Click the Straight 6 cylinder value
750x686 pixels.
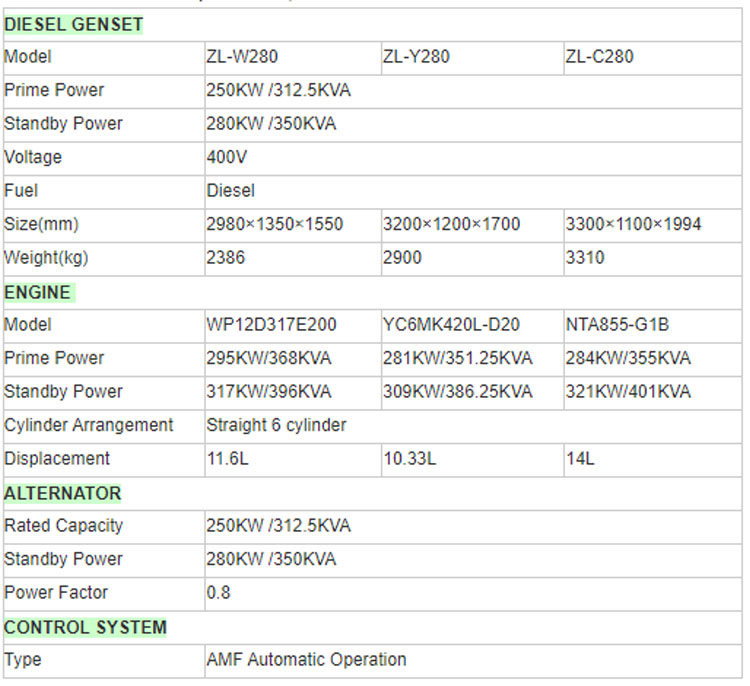276,425
